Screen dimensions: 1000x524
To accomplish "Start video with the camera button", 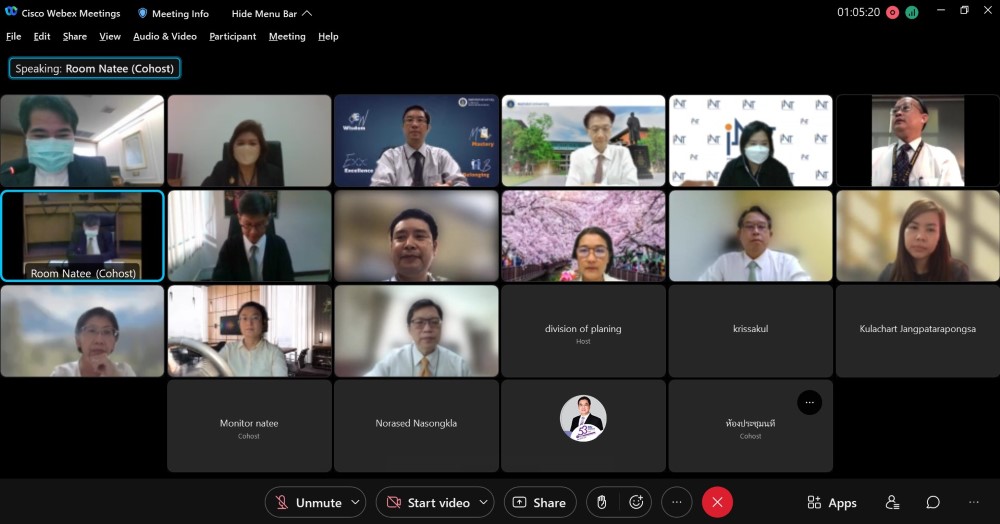I will tap(427, 502).
